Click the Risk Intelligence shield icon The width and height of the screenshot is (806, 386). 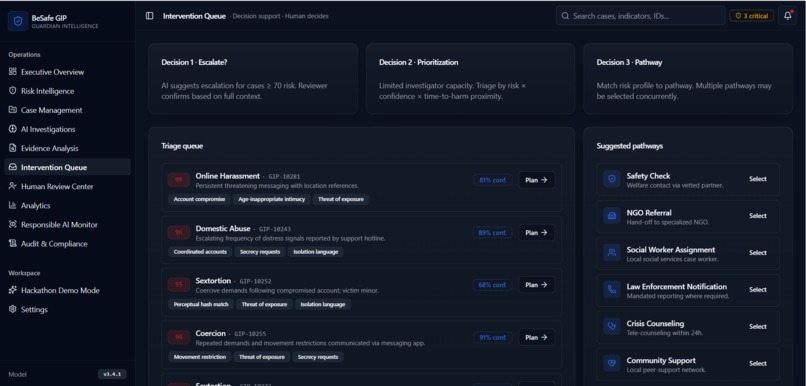click(13, 91)
